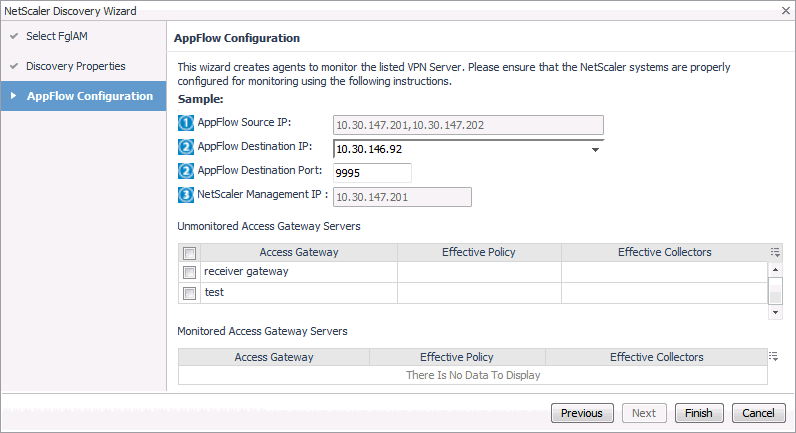Click the Cancel button
This screenshot has height=433, width=796.
pyautogui.click(x=758, y=413)
